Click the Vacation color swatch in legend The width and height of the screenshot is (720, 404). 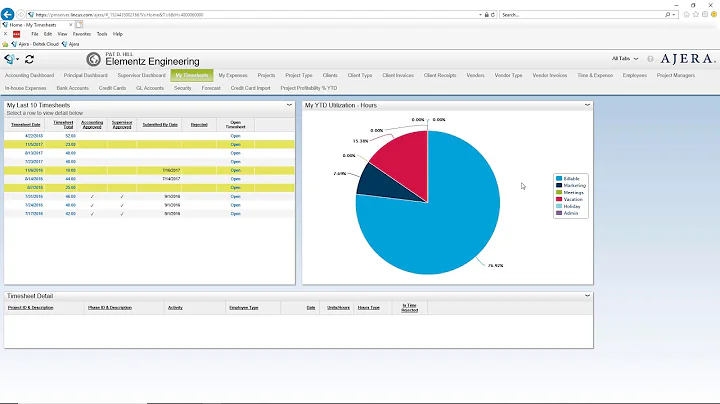pos(559,199)
